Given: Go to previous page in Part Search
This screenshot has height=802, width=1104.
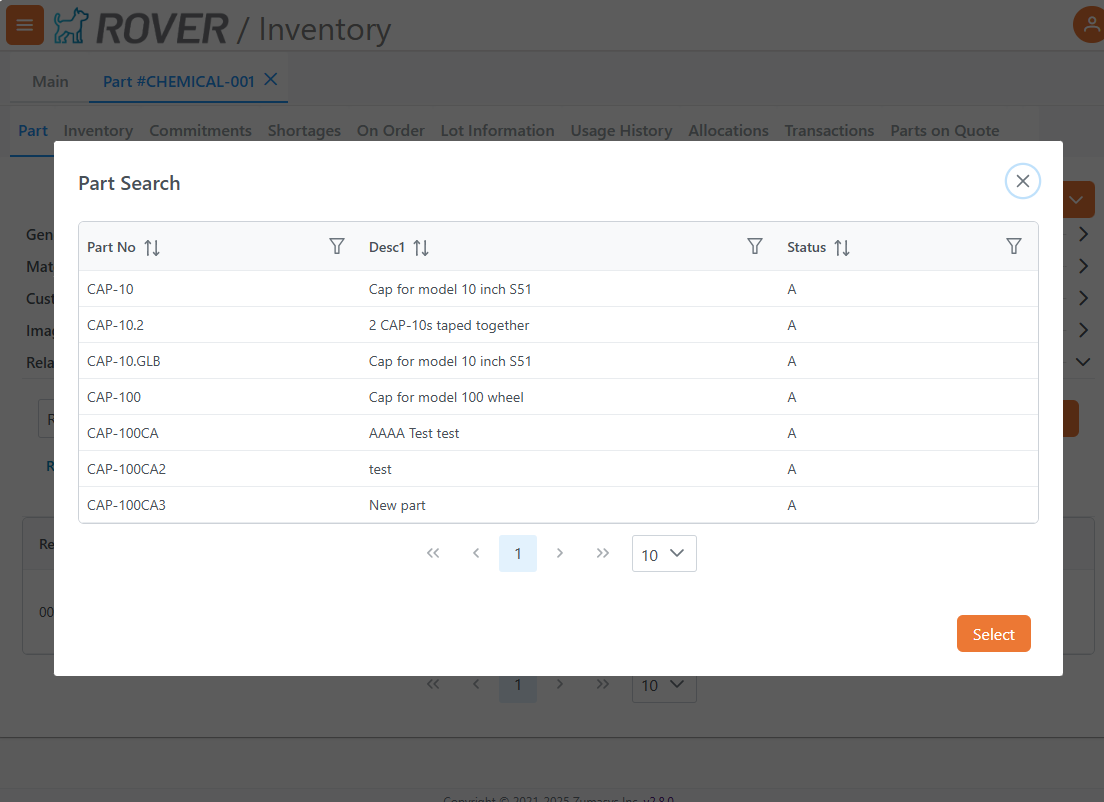Looking at the screenshot, I should pyautogui.click(x=476, y=554).
